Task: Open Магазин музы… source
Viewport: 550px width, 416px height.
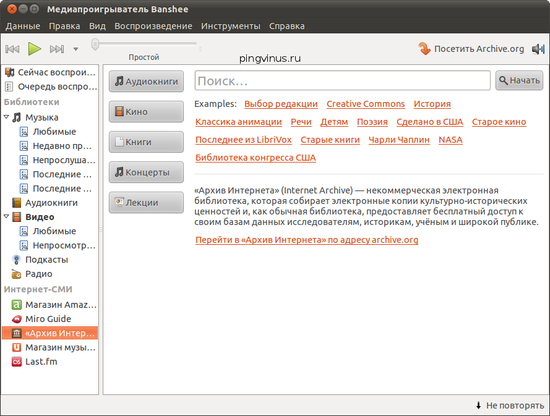Action: [60, 347]
